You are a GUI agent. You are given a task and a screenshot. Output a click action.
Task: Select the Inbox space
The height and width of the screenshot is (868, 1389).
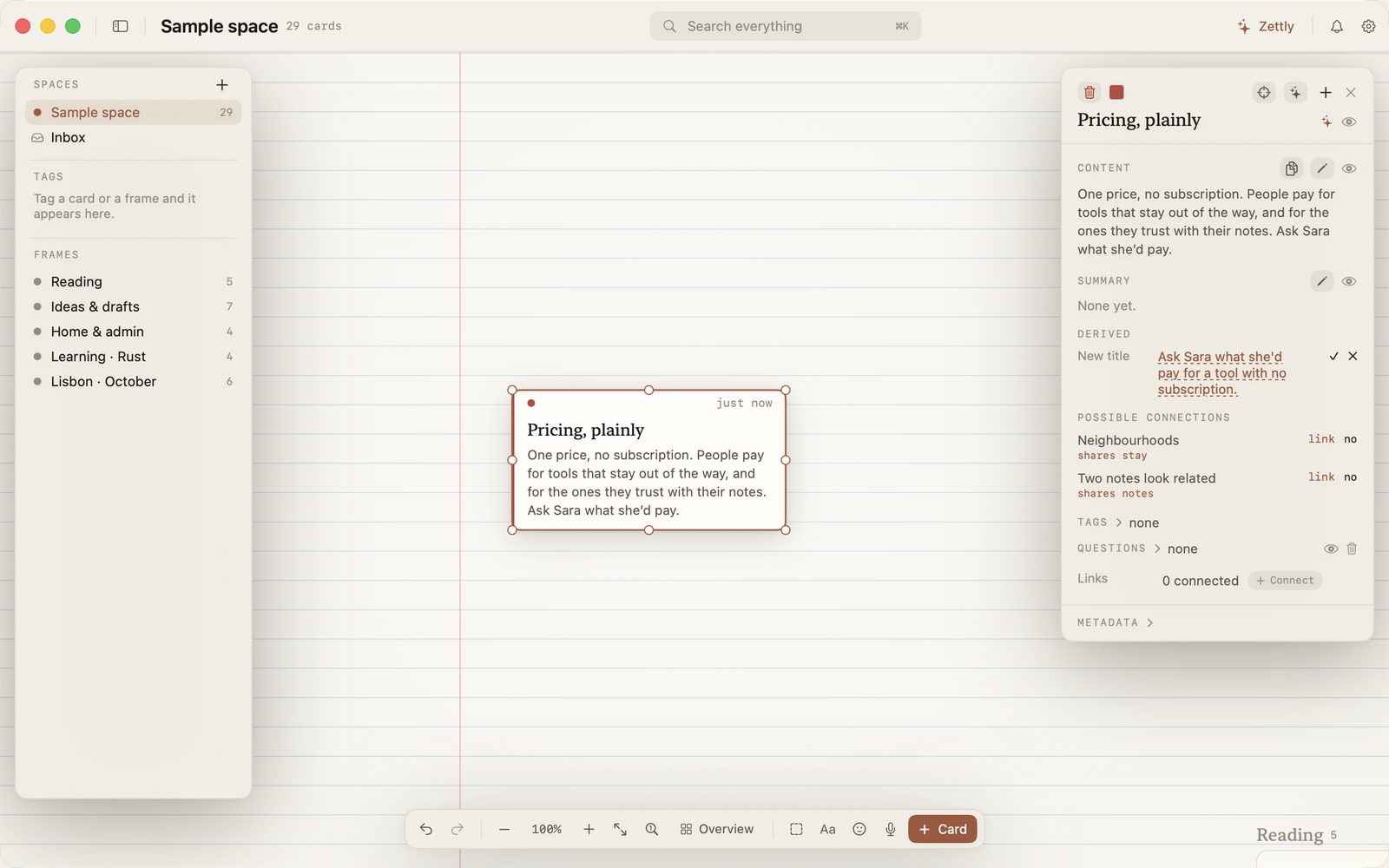click(x=134, y=137)
